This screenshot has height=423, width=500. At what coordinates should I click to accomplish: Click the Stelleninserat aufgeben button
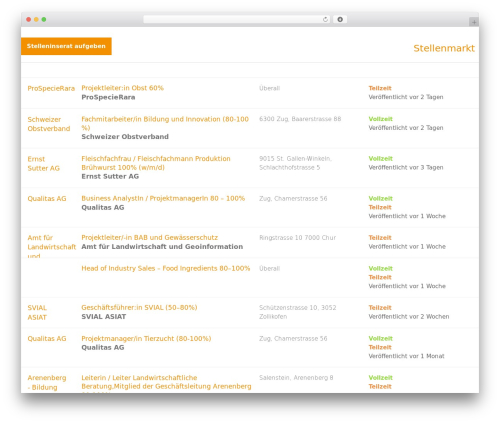(x=66, y=46)
